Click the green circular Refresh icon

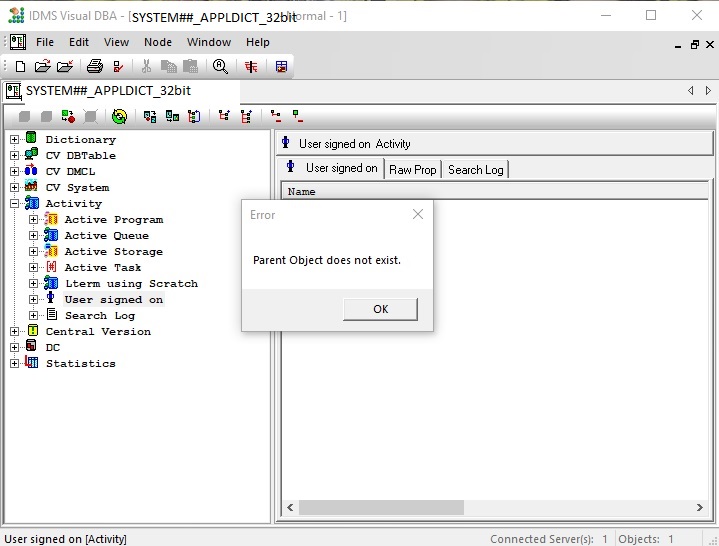pyautogui.click(x=119, y=116)
